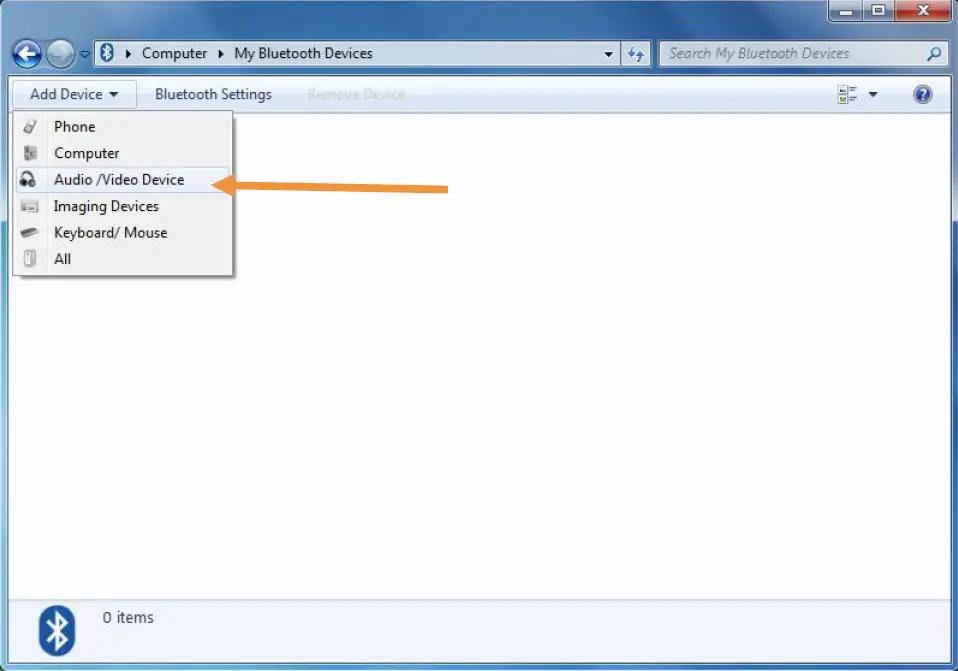Screen dimensions: 958x671
Task: Click the refresh button beside address bar
Action: click(635, 54)
